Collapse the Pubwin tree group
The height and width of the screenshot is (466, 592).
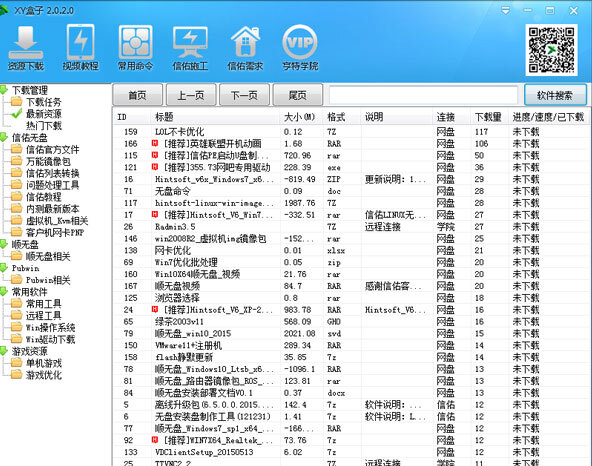tap(4, 268)
